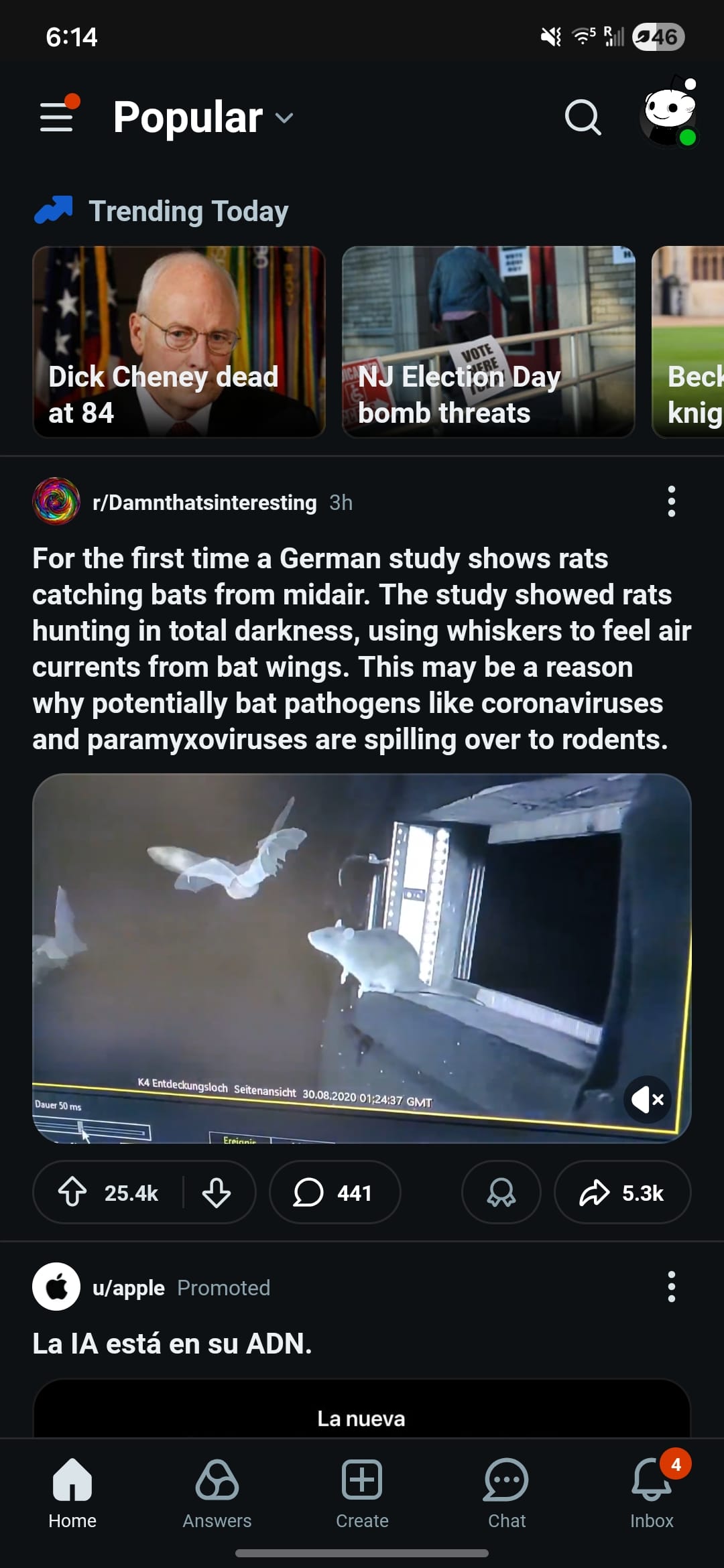This screenshot has height=1568, width=724.
Task: Share the post with 5.3k shares
Action: [x=622, y=1193]
